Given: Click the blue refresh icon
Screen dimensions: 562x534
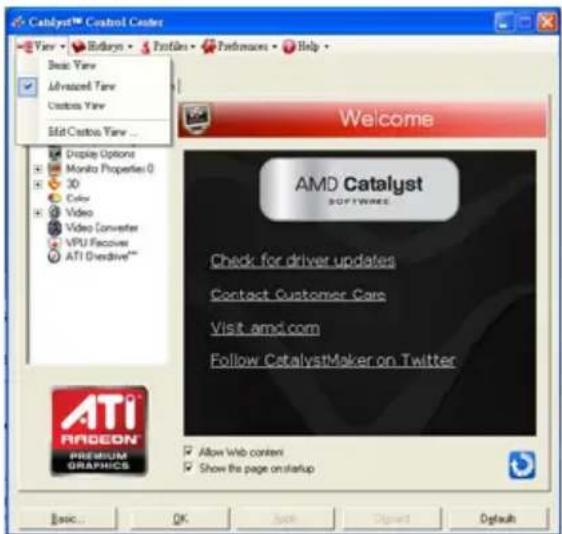Looking at the screenshot, I should 522,465.
